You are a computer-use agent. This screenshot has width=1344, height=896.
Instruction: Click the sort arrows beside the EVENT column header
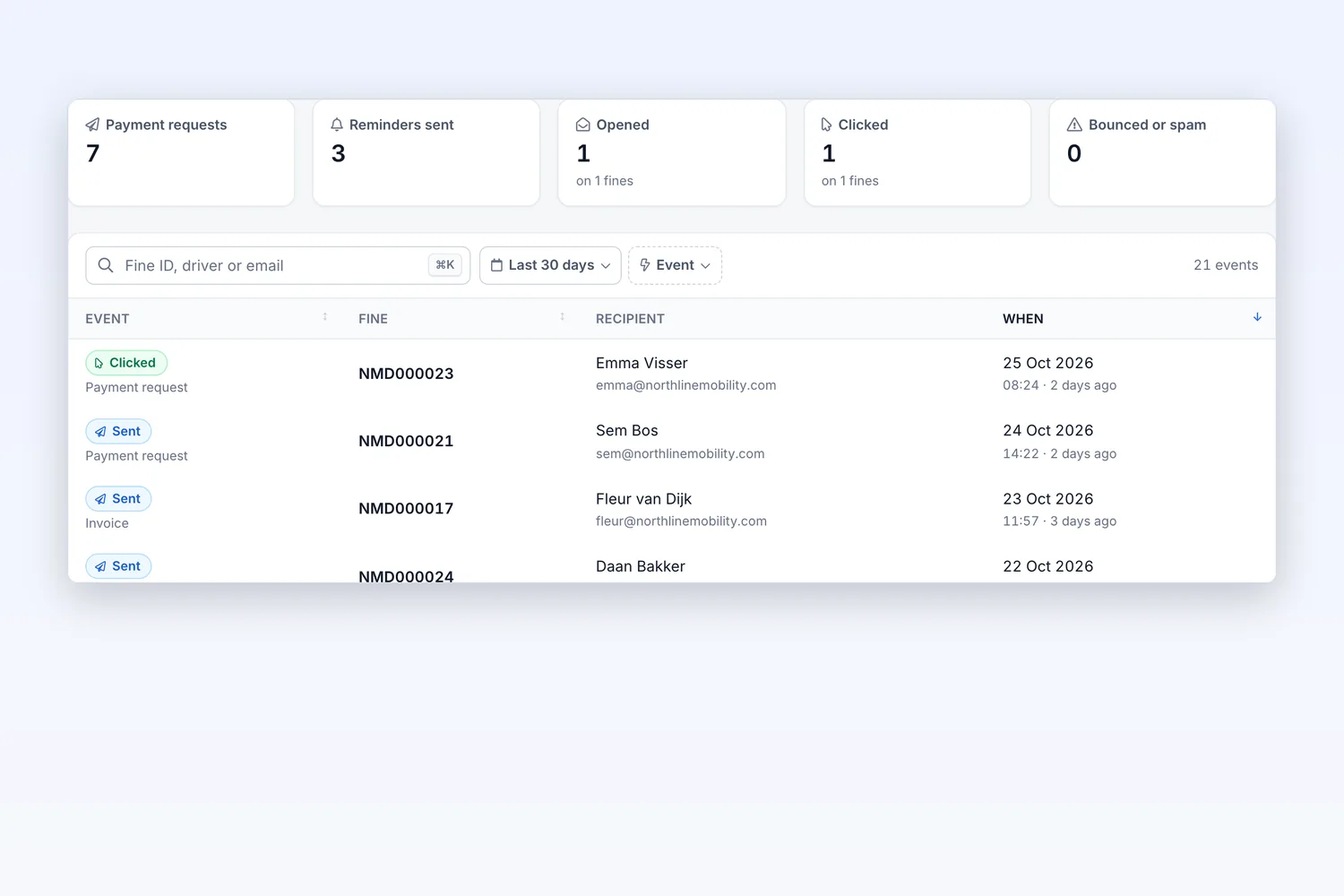[325, 317]
